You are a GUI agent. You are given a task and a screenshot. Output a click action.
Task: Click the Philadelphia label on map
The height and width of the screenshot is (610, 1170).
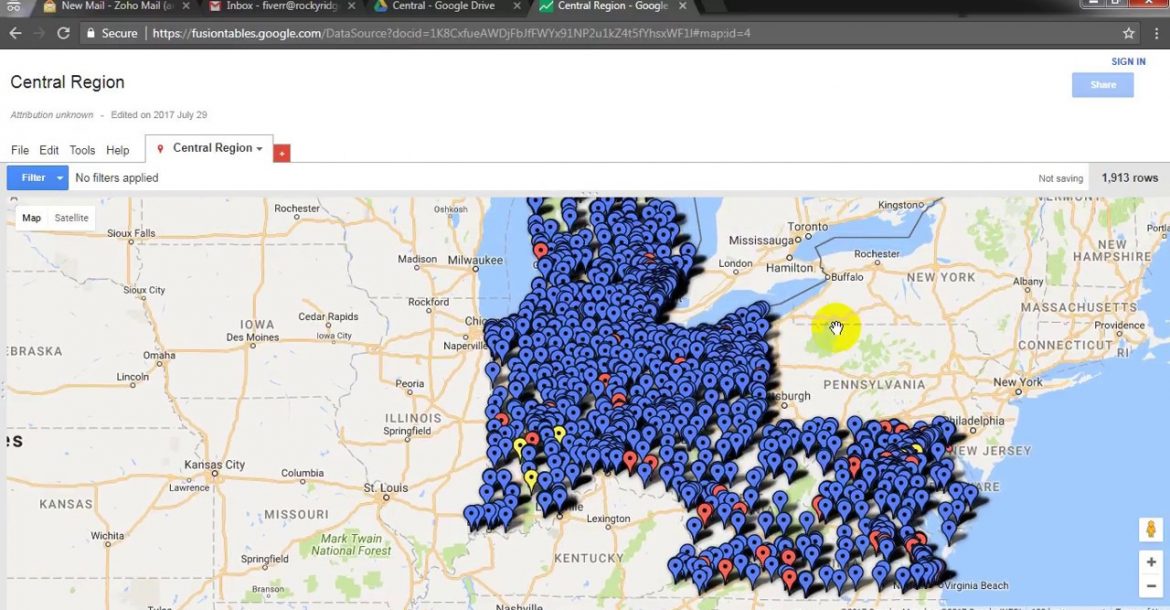[973, 421]
